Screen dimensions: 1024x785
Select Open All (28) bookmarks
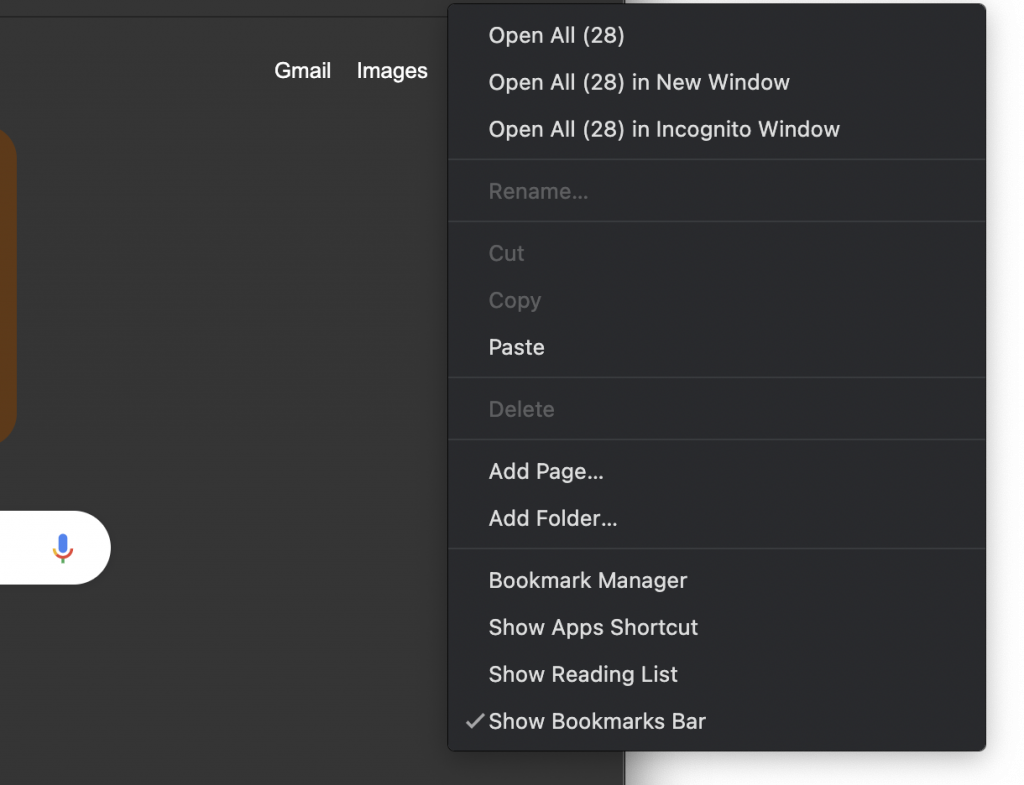[556, 35]
